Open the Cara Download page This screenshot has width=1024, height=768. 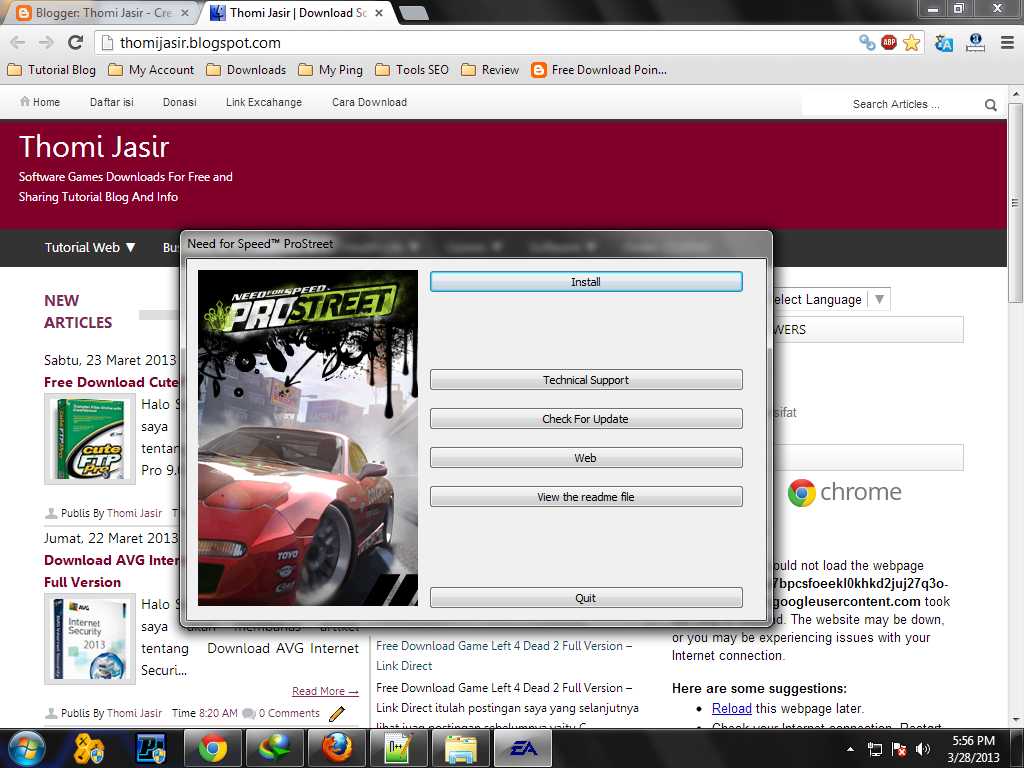370,102
